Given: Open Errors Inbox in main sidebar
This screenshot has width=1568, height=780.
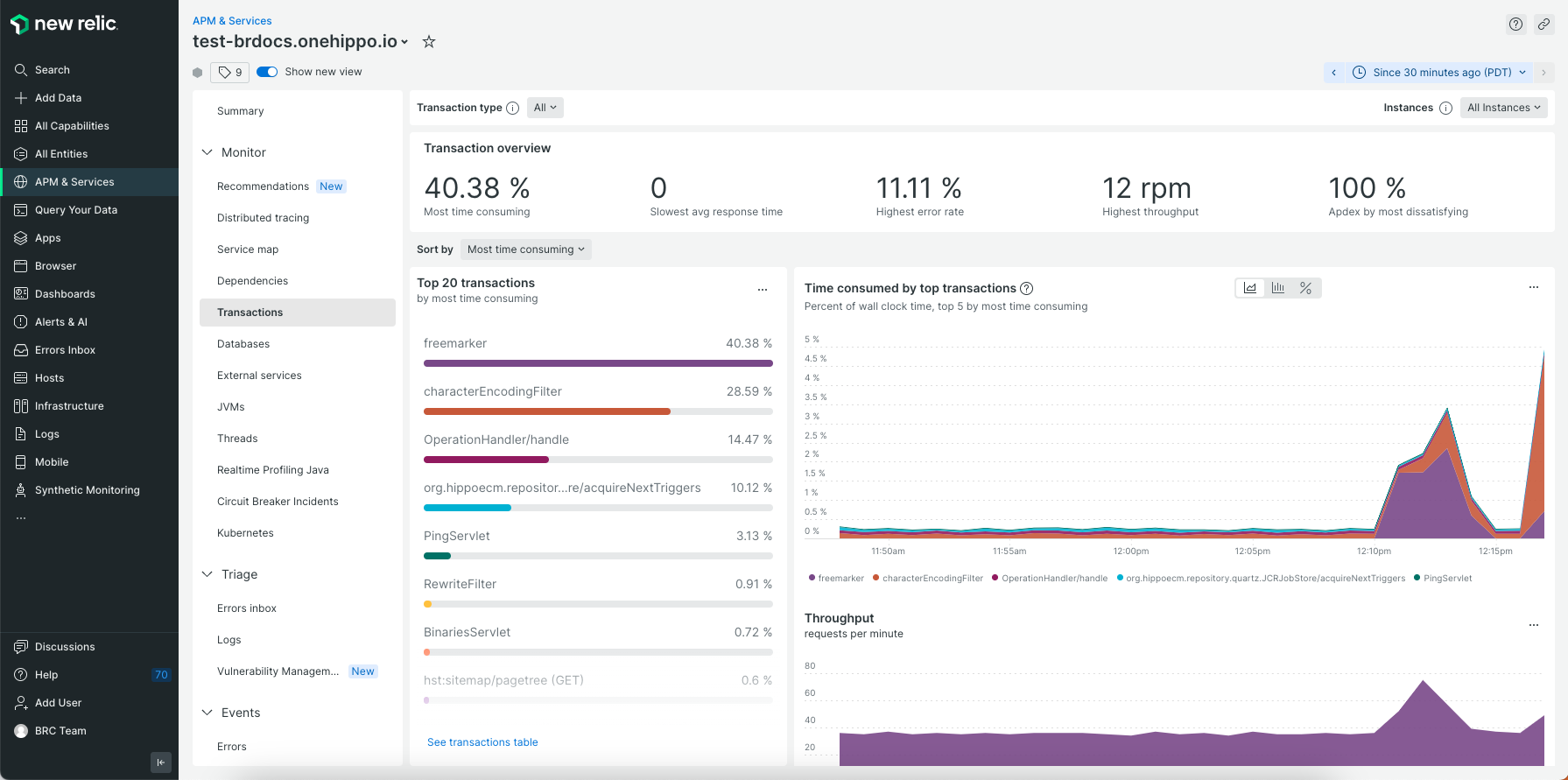Looking at the screenshot, I should pyautogui.click(x=89, y=350).
